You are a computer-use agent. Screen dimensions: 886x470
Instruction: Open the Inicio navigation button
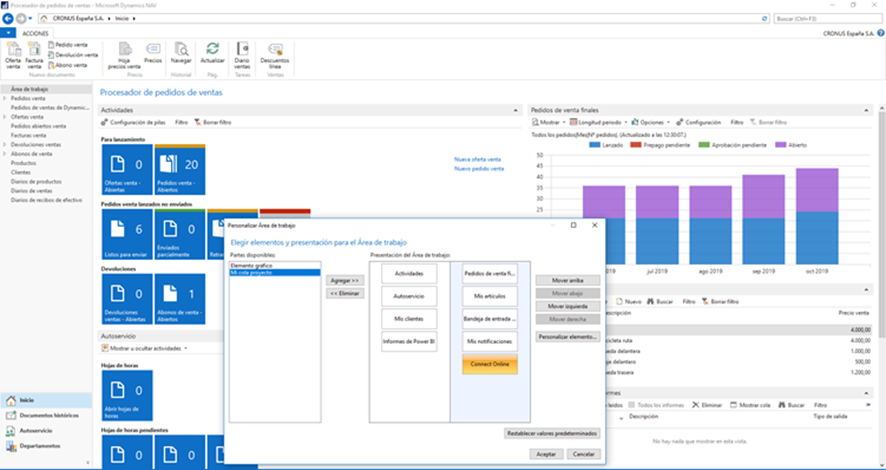point(46,400)
